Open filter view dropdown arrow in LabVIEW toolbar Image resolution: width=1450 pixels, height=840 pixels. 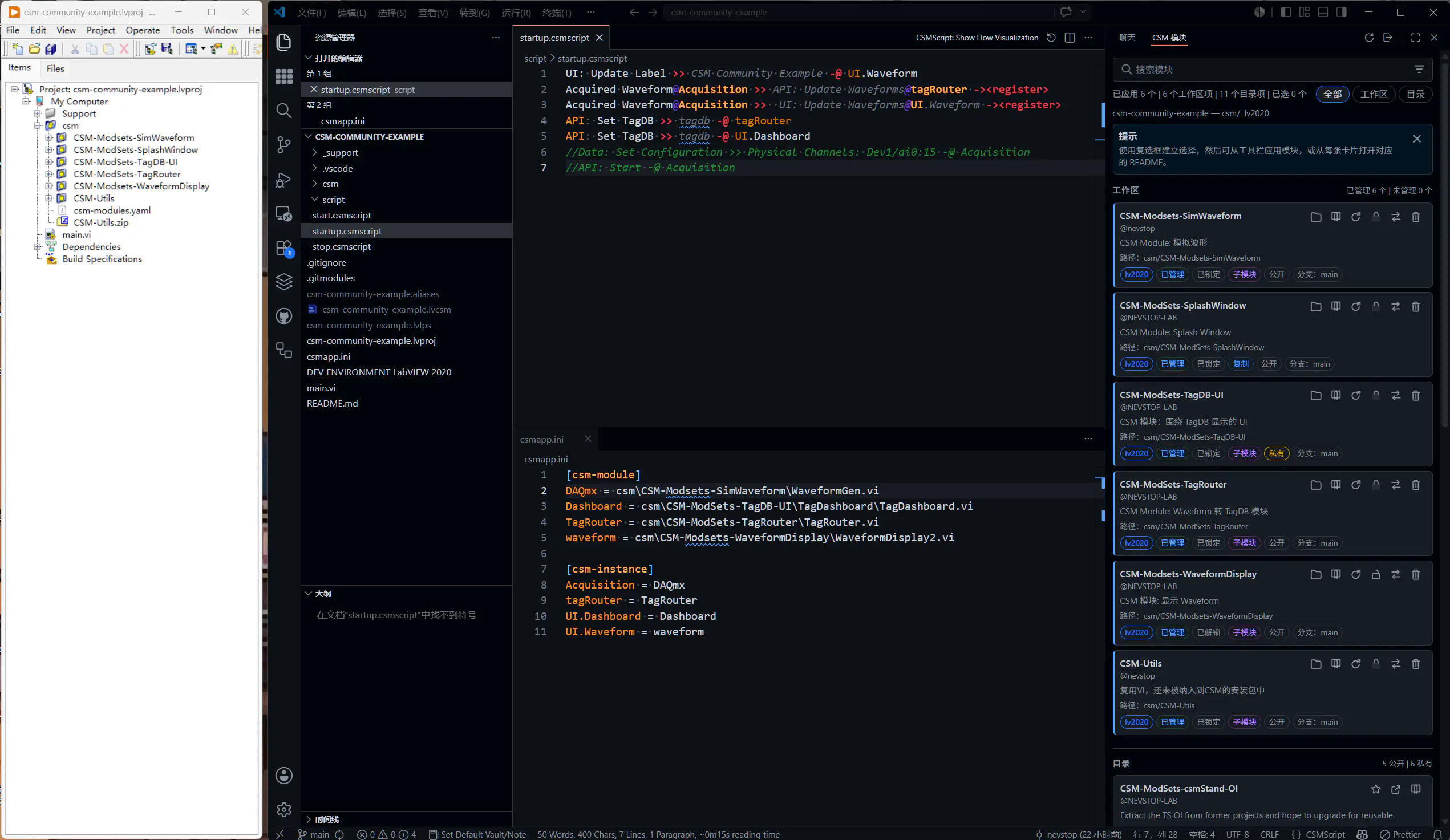[203, 49]
